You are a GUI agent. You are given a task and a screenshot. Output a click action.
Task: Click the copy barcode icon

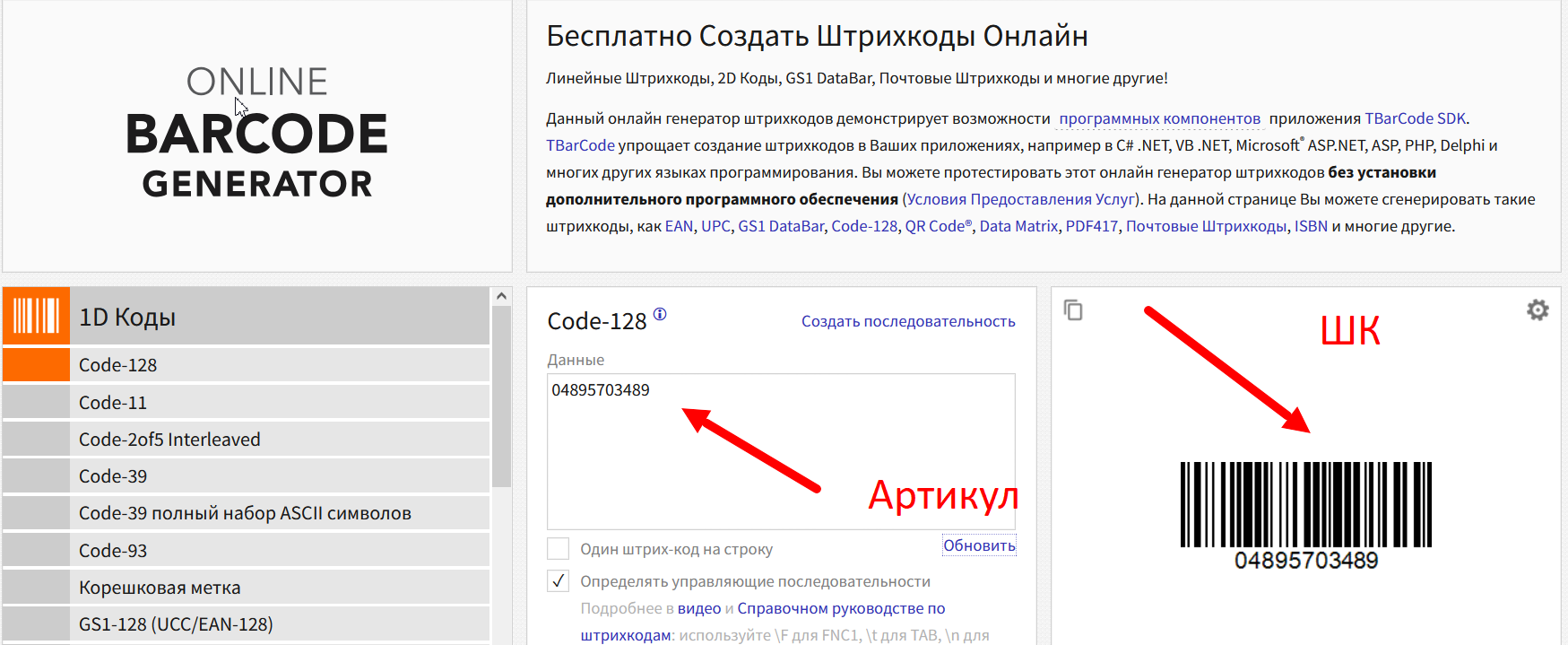[x=1073, y=310]
